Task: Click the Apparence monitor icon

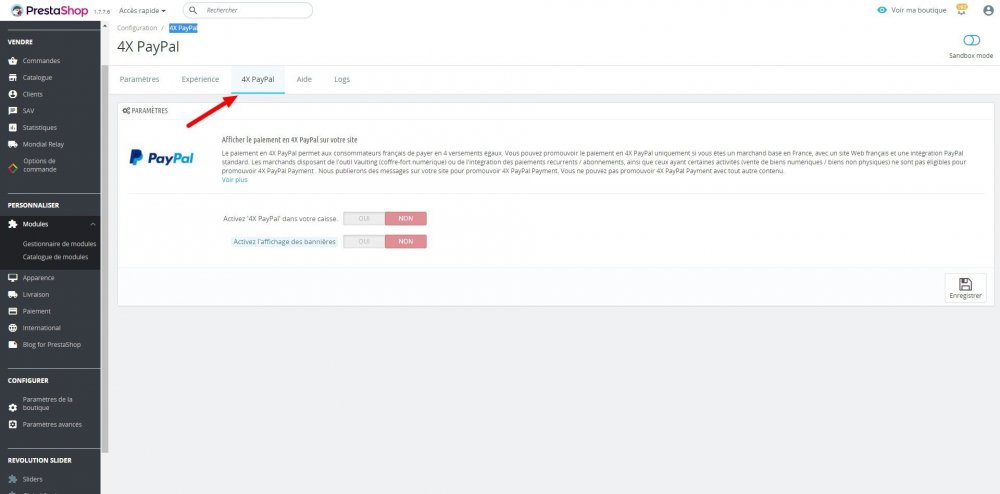Action: 12,278
